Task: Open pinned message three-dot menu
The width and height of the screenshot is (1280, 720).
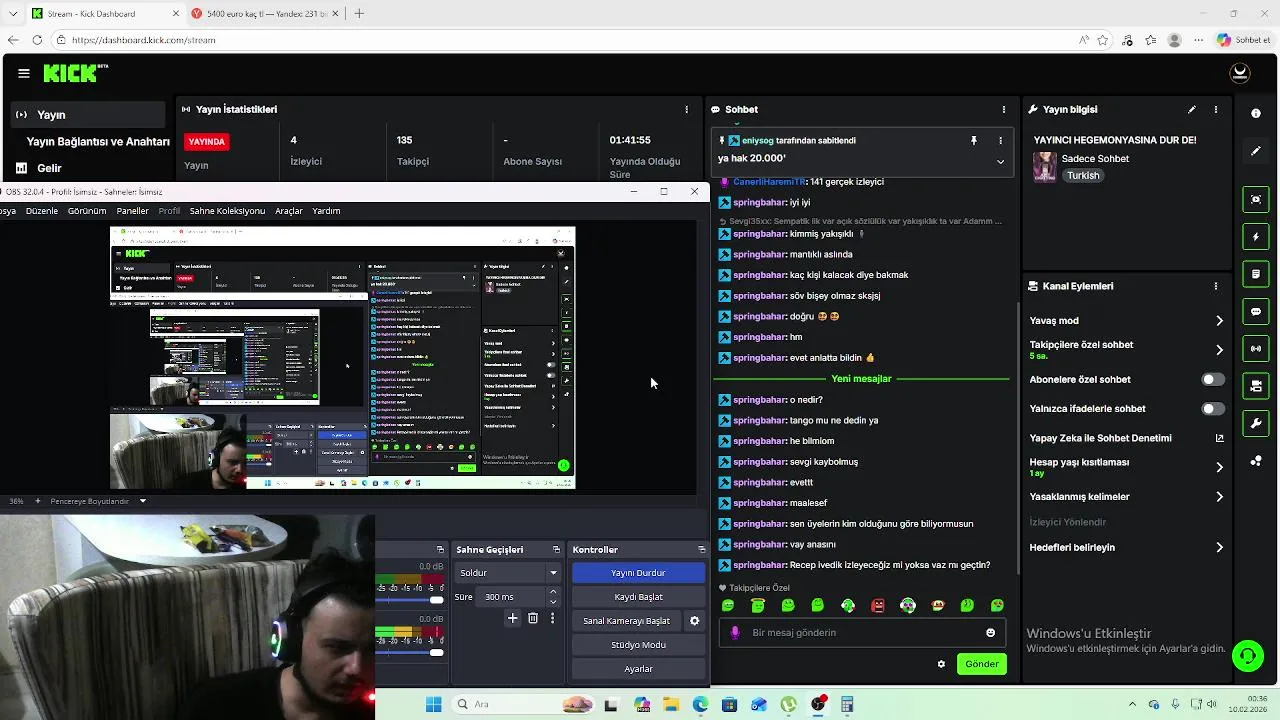Action: point(1000,141)
